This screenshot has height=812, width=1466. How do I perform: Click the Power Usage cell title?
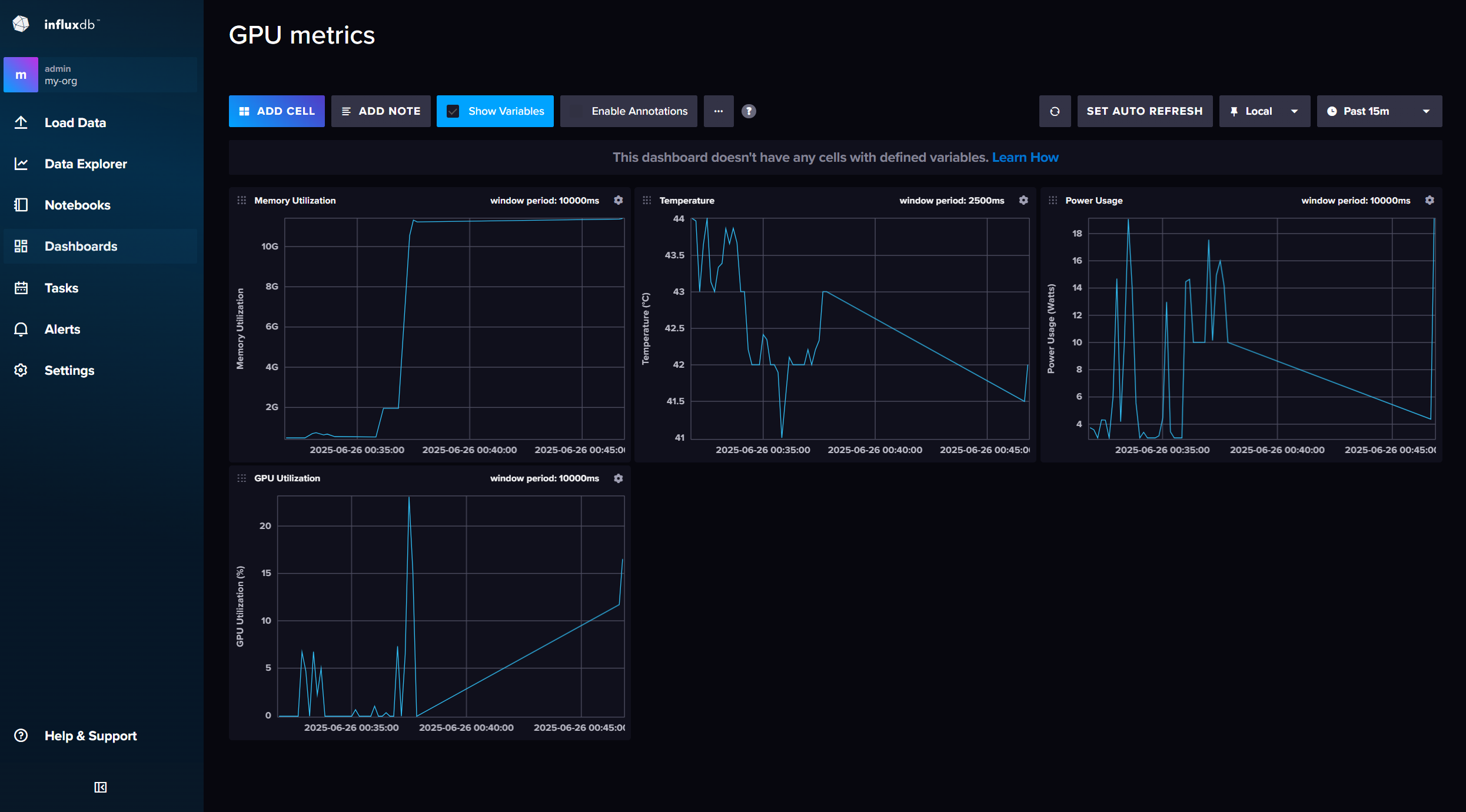(x=1094, y=200)
